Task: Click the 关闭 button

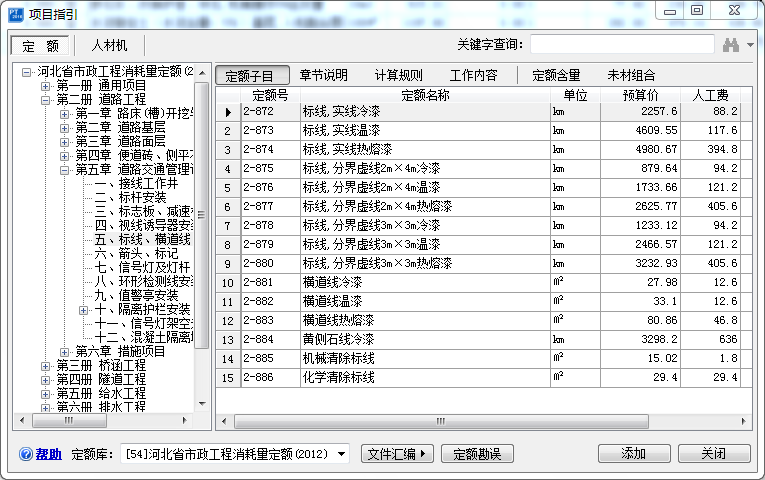Action: click(x=714, y=454)
